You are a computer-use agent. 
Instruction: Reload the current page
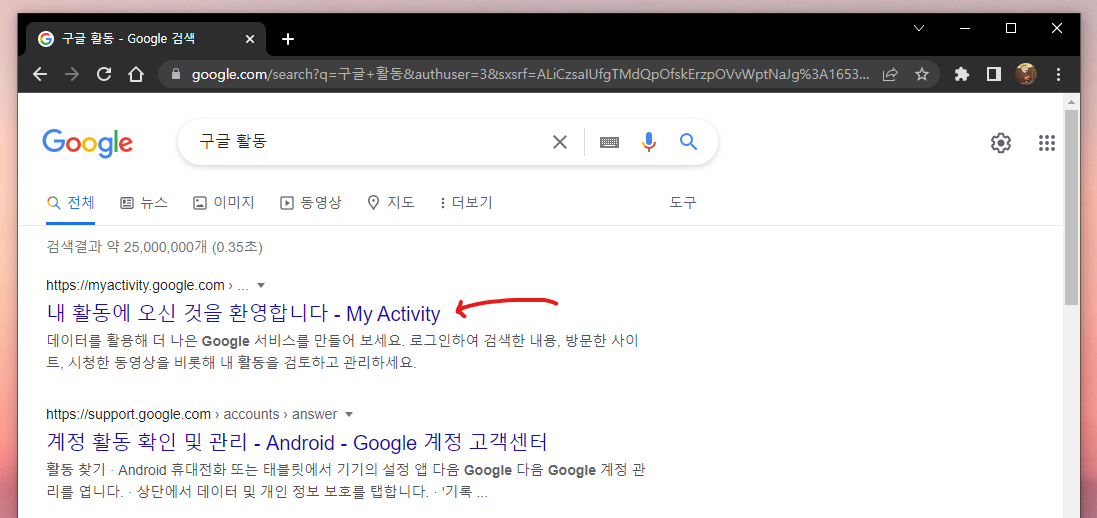point(104,74)
